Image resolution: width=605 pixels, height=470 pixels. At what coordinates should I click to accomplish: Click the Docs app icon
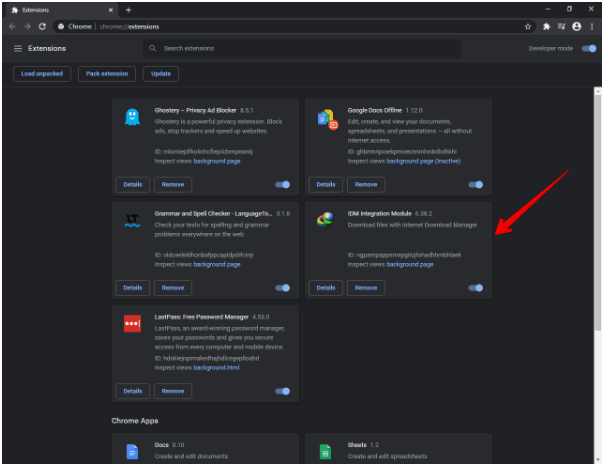(x=132, y=451)
